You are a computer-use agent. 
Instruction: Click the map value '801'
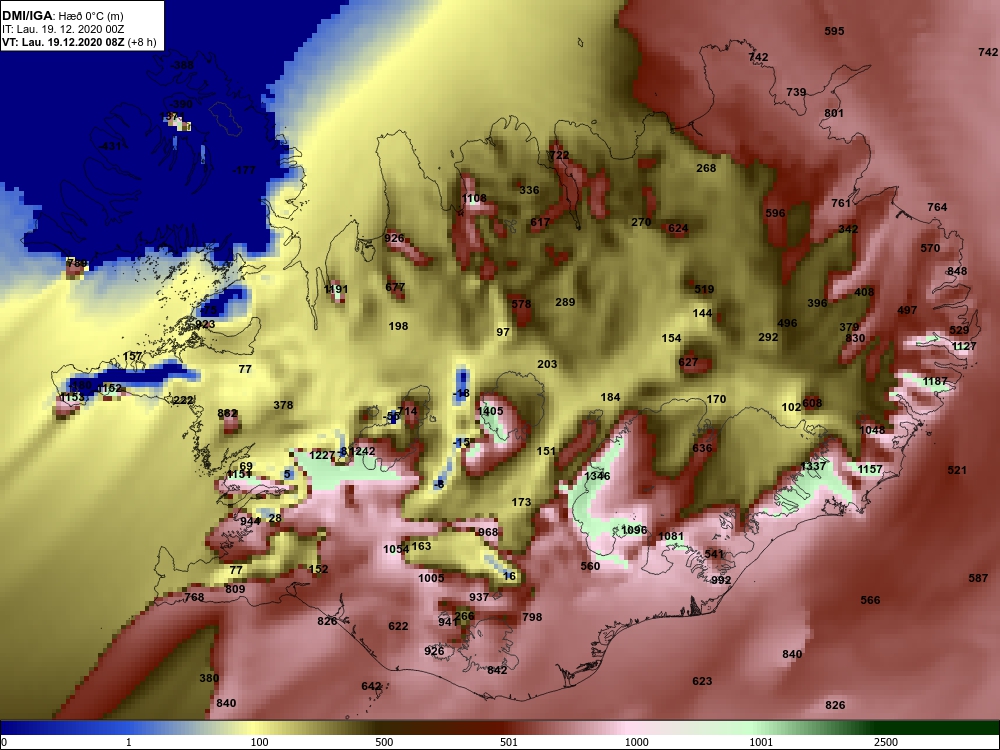pos(834,114)
